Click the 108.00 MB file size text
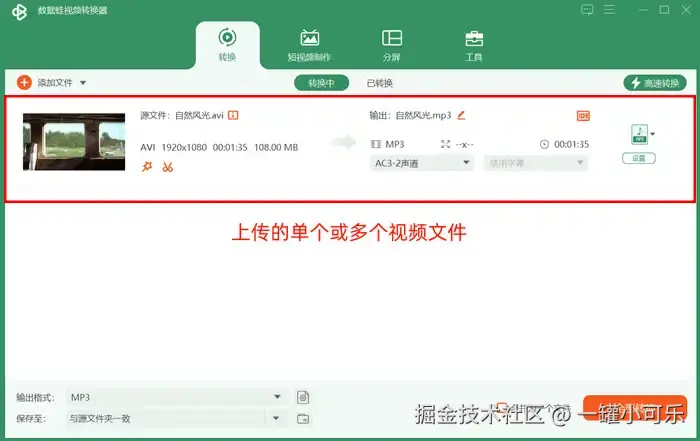 (276, 147)
